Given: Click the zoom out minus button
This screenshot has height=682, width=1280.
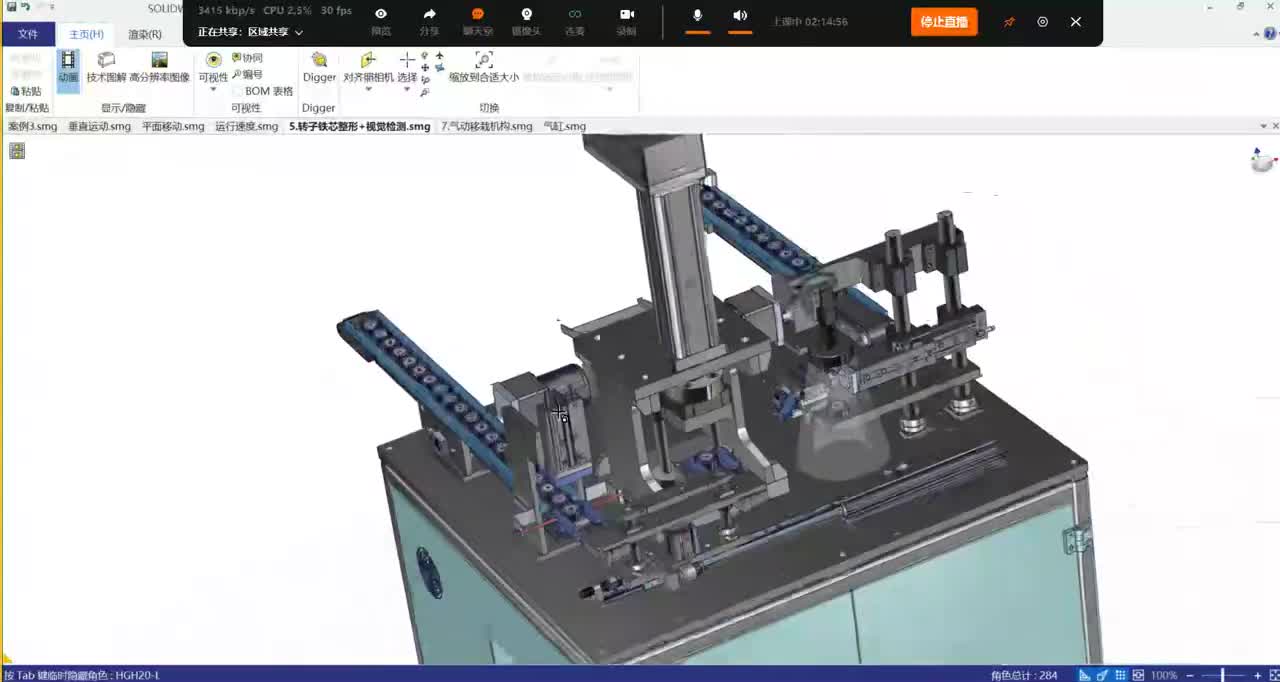Looking at the screenshot, I should (1189, 675).
